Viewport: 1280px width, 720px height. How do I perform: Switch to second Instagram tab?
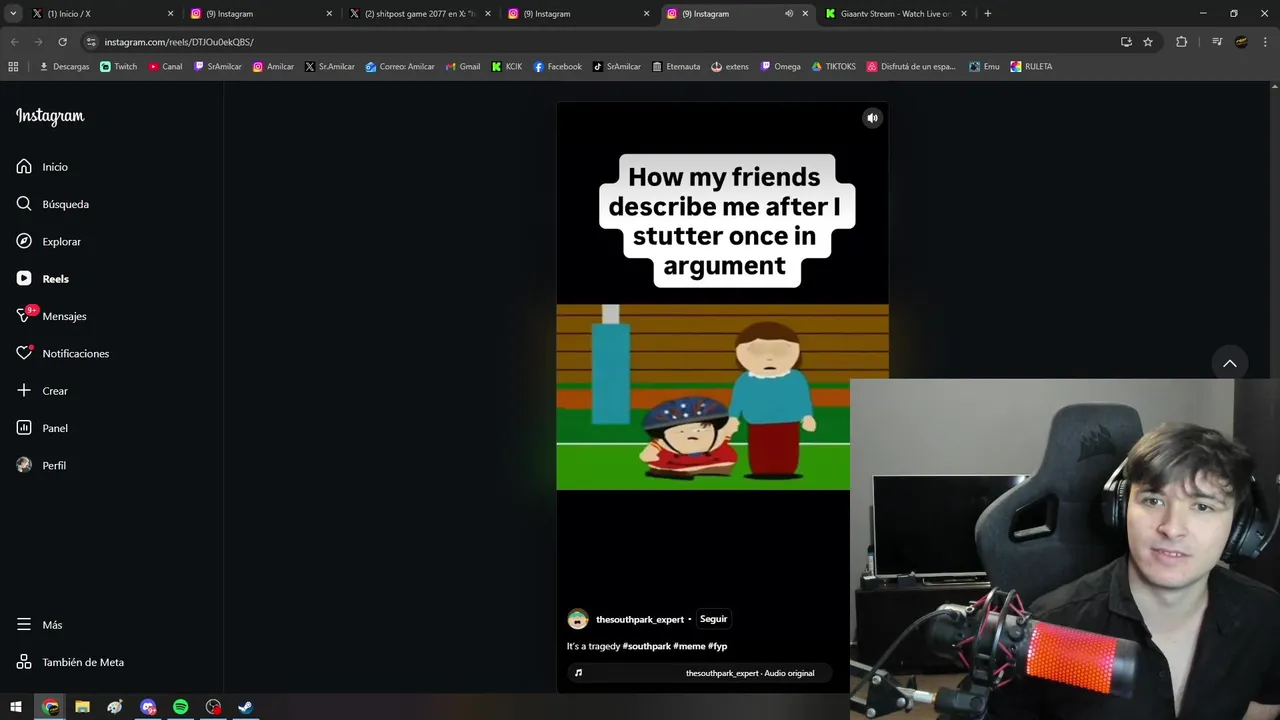577,14
